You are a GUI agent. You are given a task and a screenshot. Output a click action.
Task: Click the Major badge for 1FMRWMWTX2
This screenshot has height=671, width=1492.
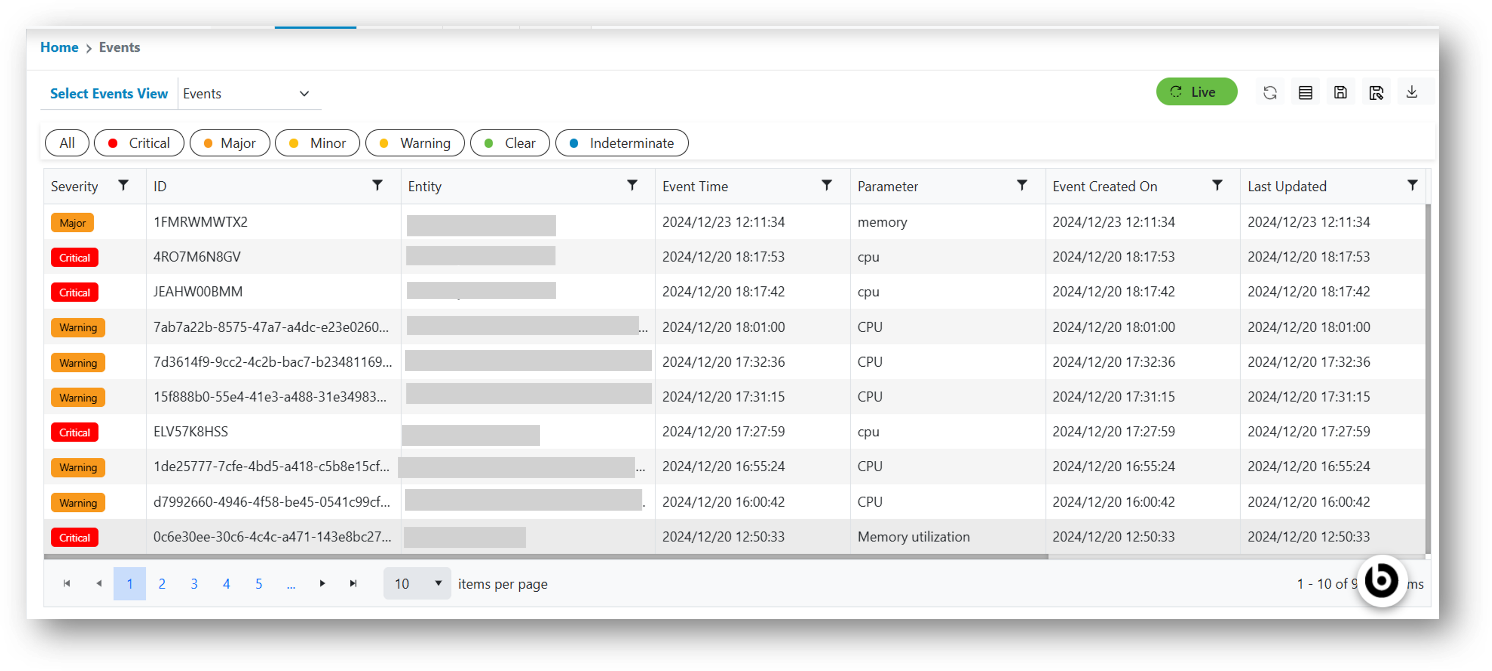coord(72,222)
